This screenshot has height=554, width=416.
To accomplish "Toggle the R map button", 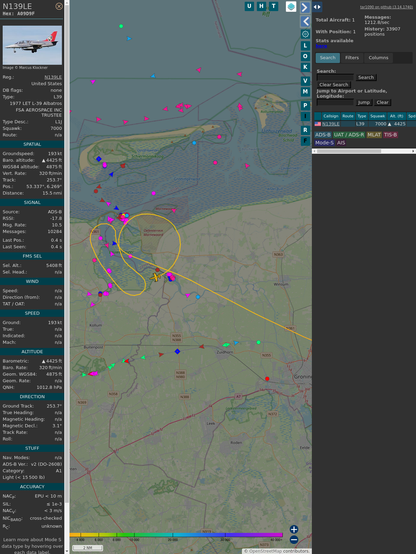I will pyautogui.click(x=305, y=130).
